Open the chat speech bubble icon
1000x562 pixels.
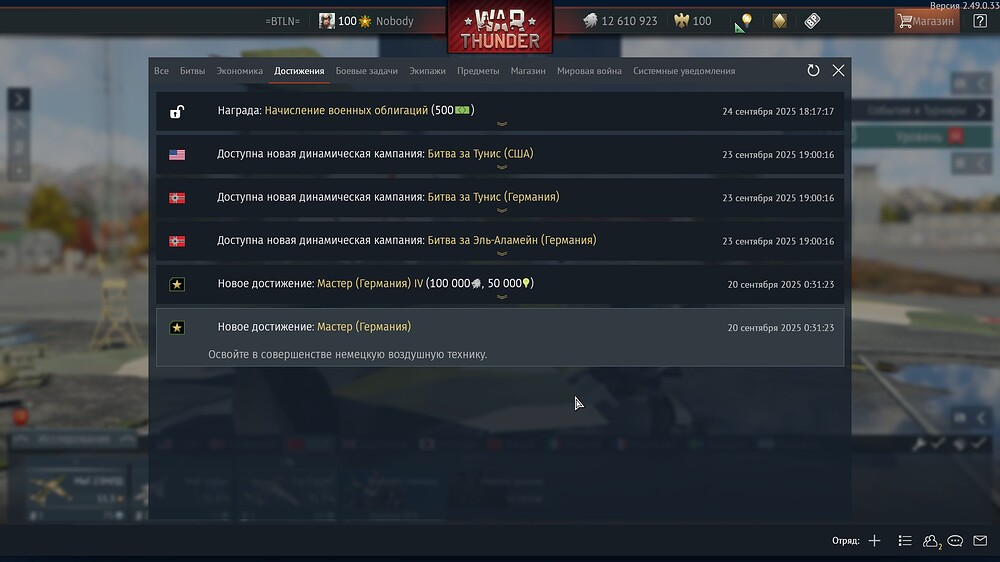[955, 541]
